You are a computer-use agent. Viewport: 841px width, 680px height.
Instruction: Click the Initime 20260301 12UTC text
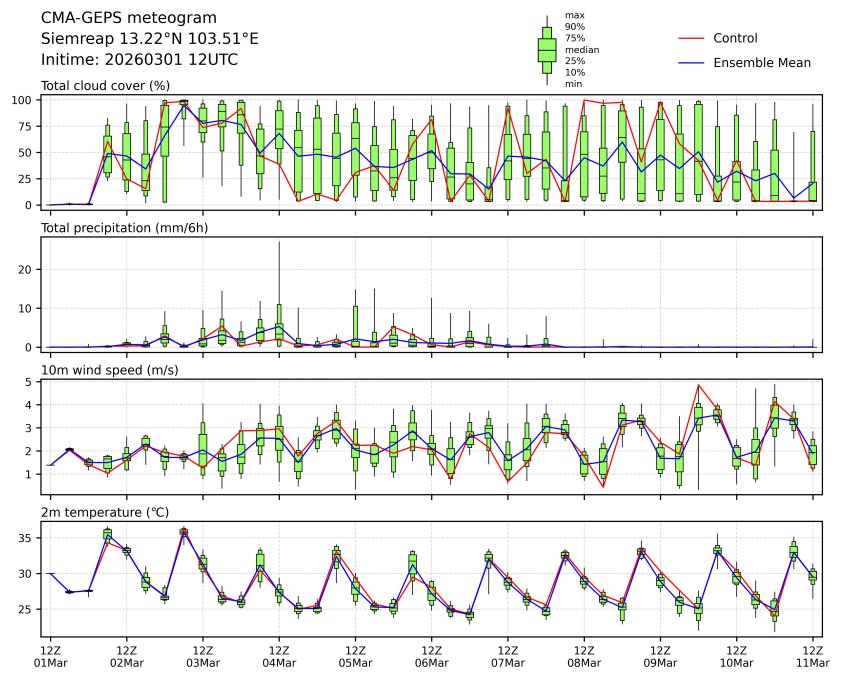(139, 60)
